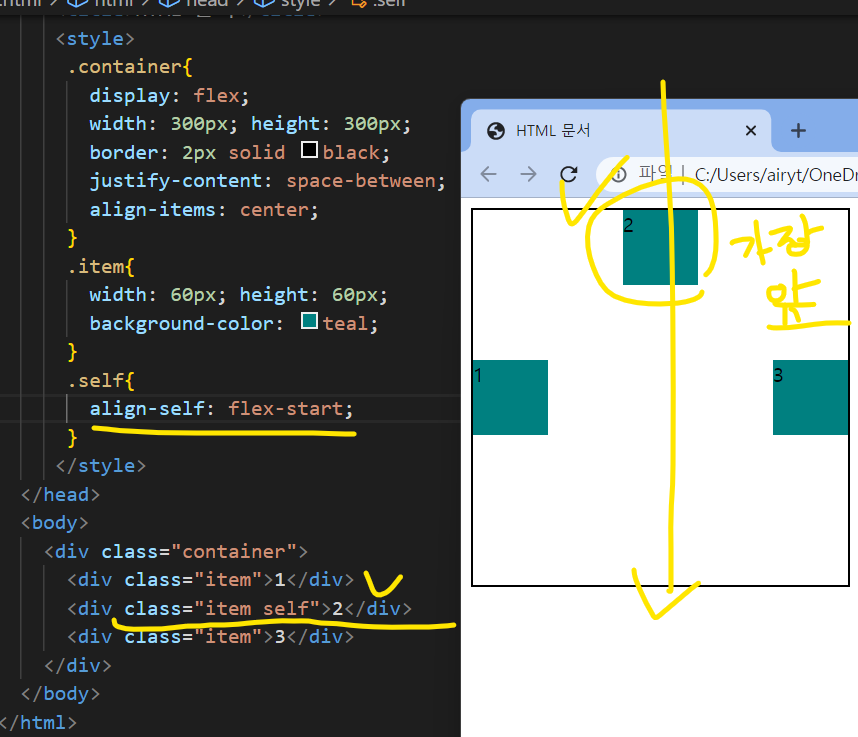Viewport: 858px width, 737px height.
Task: Click the container width and height line
Action: 250,124
